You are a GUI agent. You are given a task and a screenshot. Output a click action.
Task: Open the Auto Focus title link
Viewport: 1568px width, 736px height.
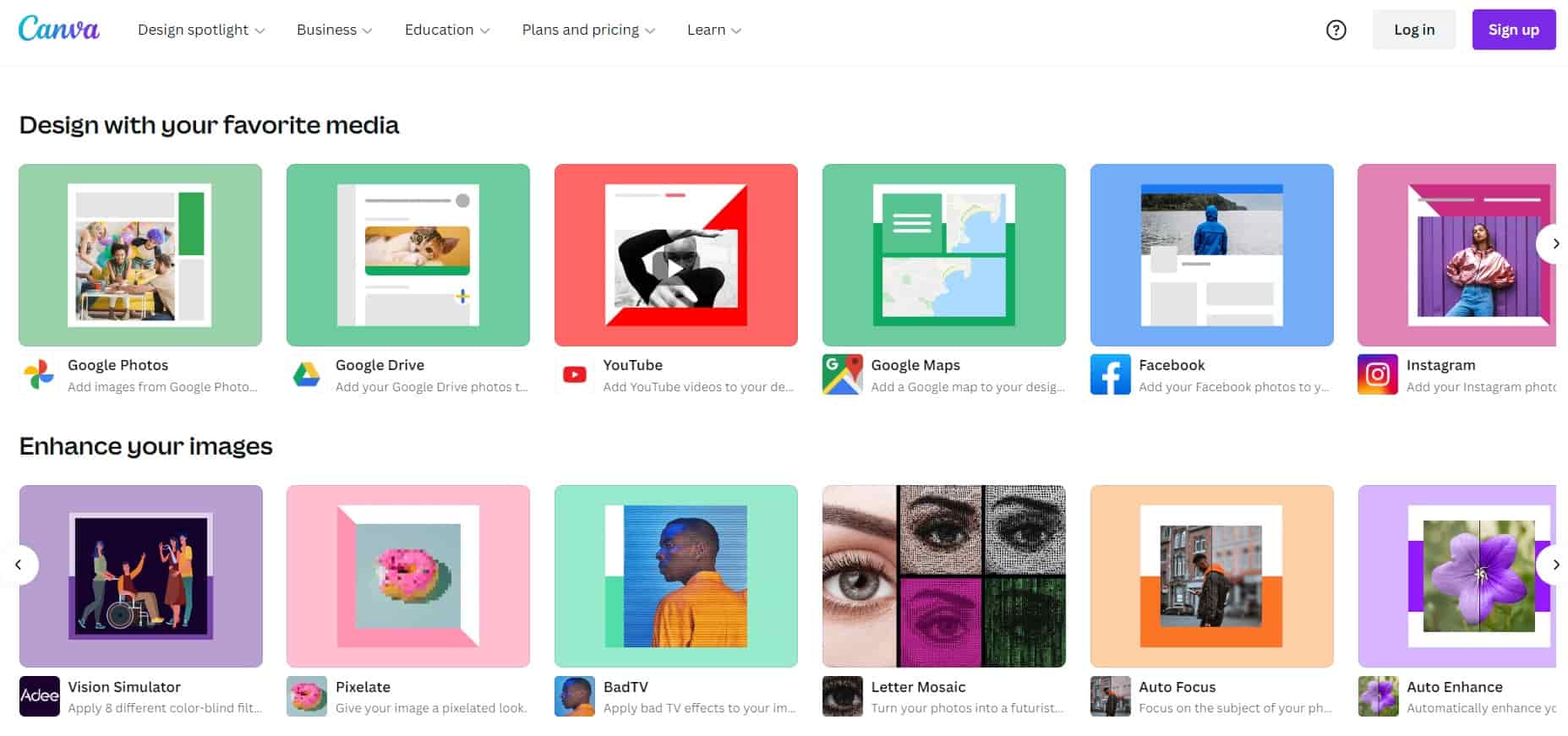pyautogui.click(x=1177, y=687)
